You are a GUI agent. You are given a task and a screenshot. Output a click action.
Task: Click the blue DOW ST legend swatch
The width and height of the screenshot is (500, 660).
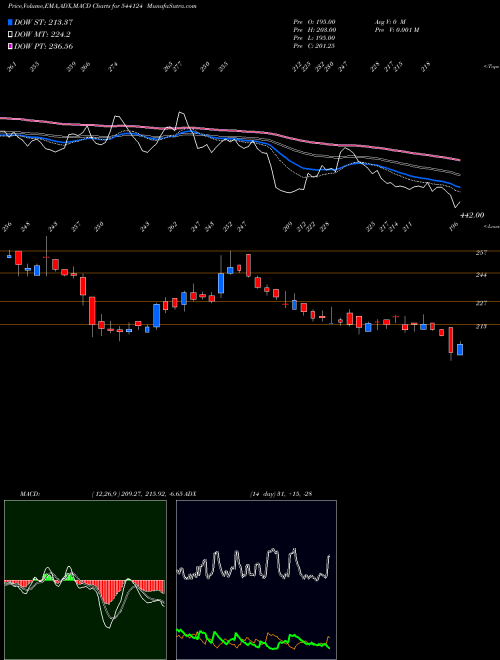tap(10, 22)
